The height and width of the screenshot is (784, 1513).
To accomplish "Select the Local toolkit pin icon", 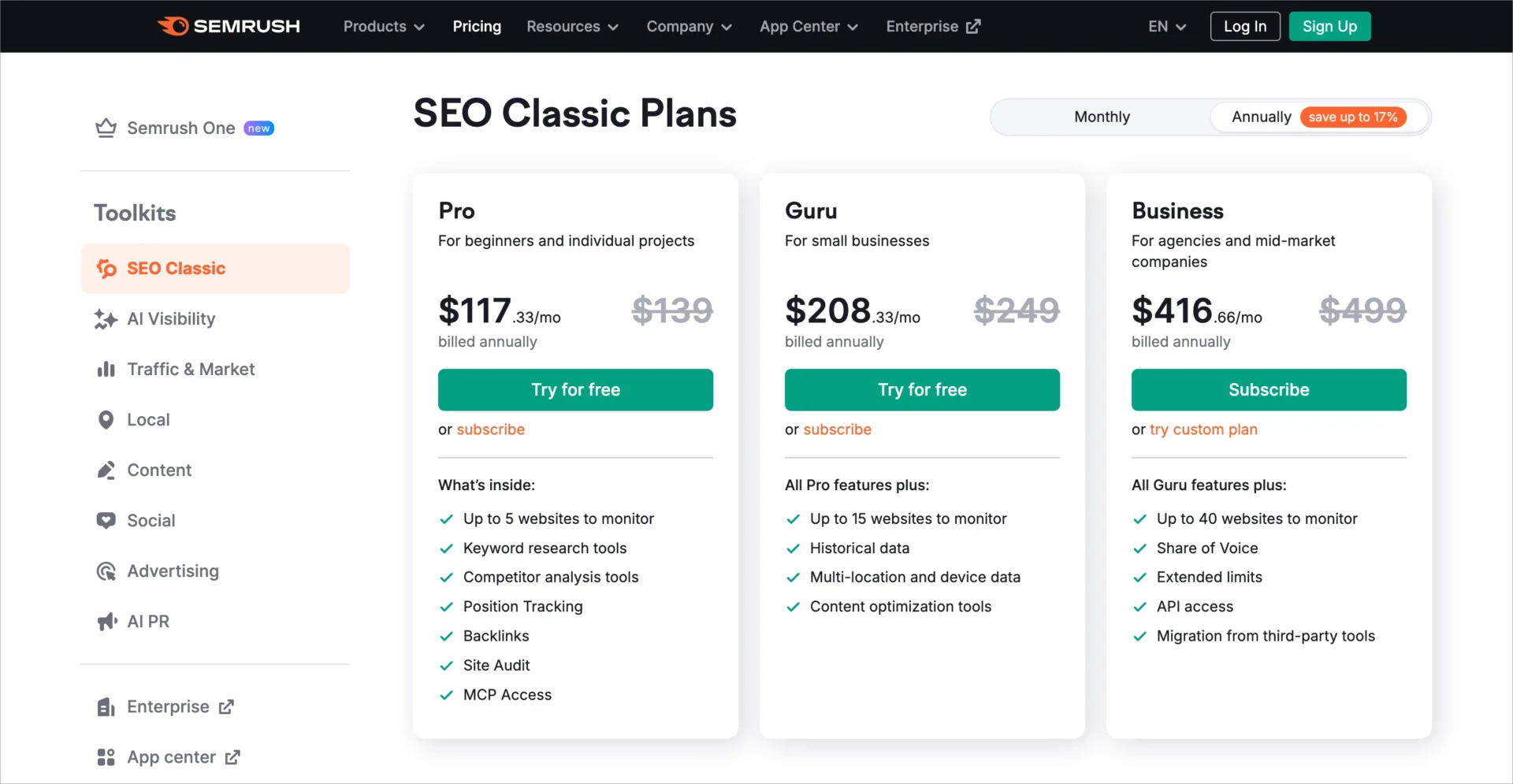I will (x=106, y=420).
